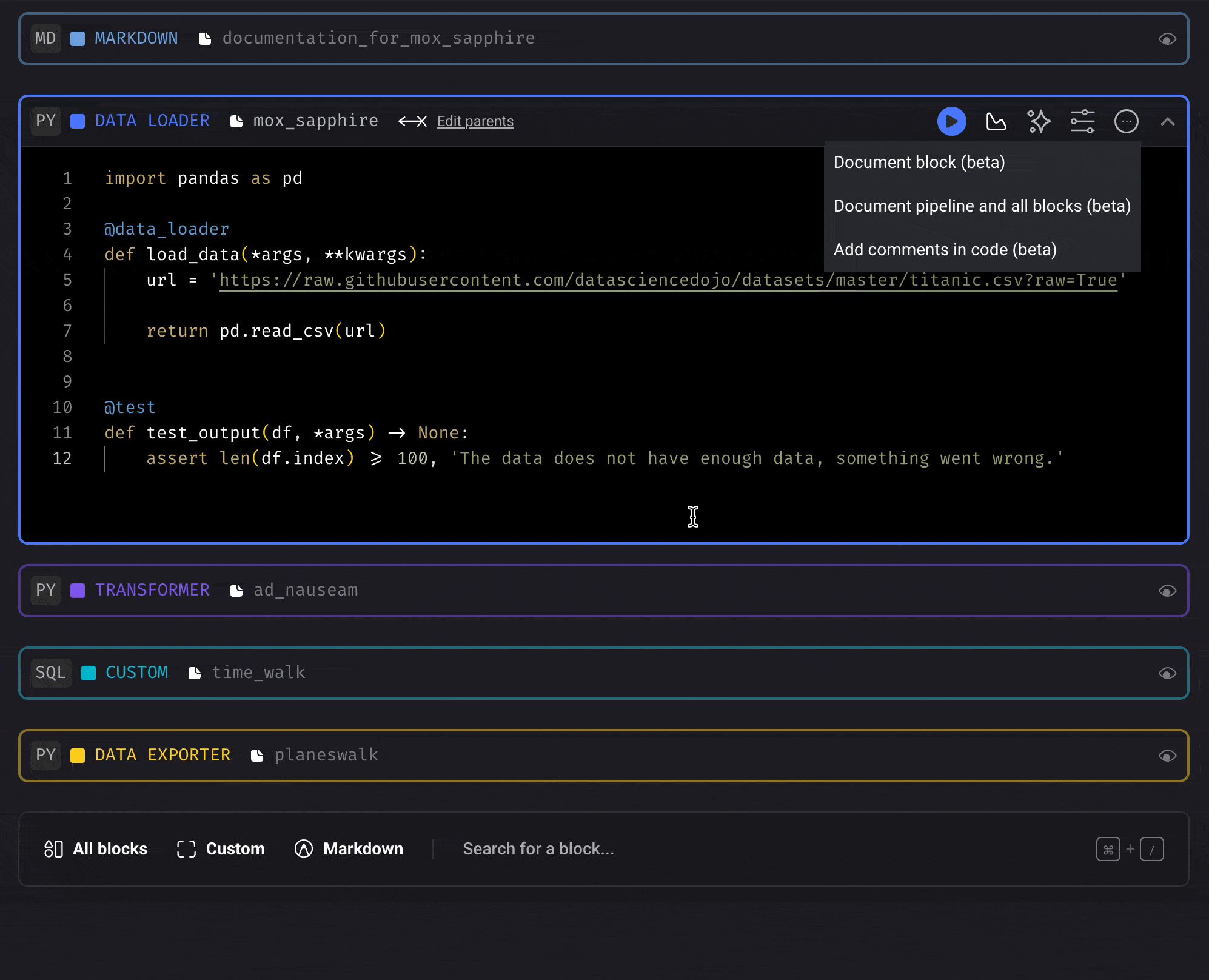Select the Markdown blocks filter icon

303,849
